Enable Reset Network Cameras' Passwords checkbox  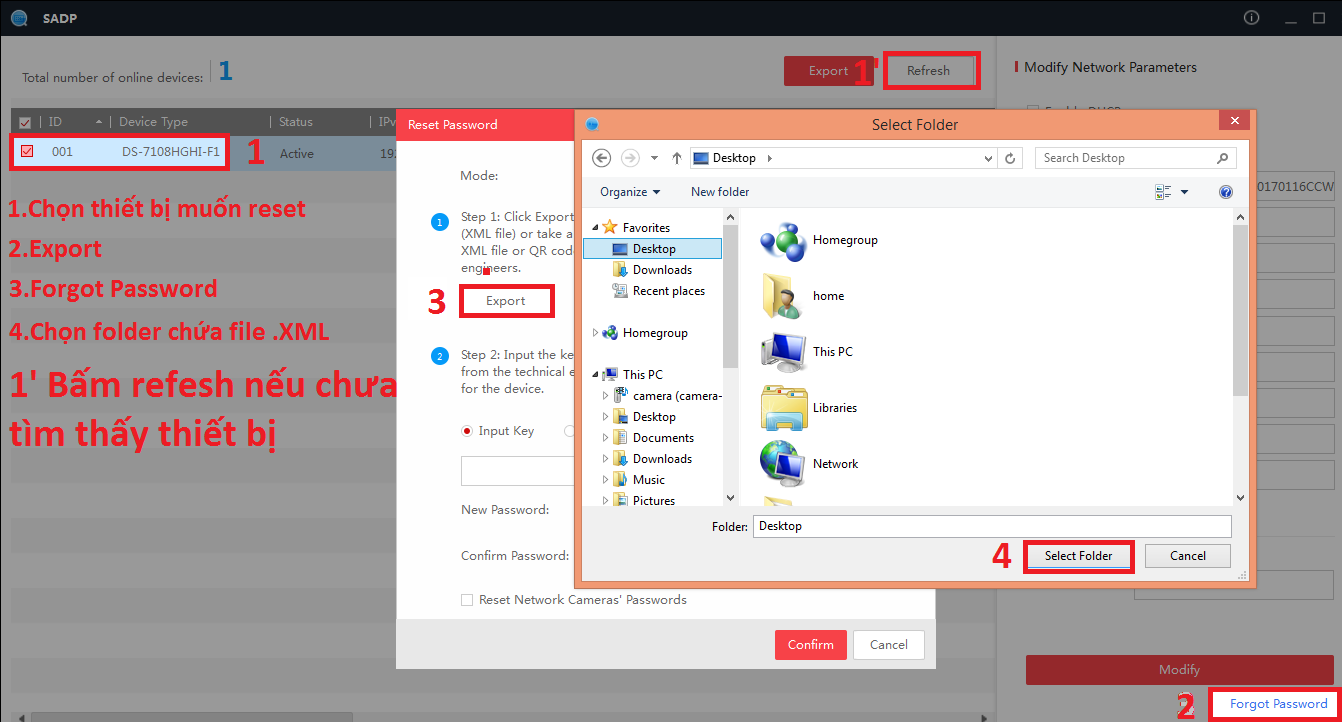[467, 600]
